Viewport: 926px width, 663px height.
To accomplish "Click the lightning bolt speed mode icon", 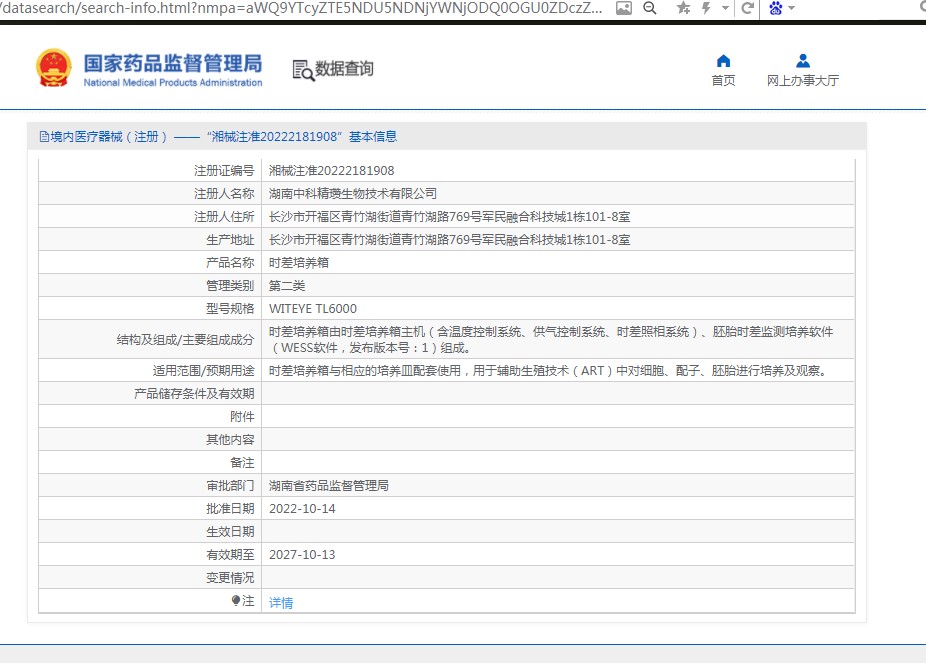I will coord(707,8).
